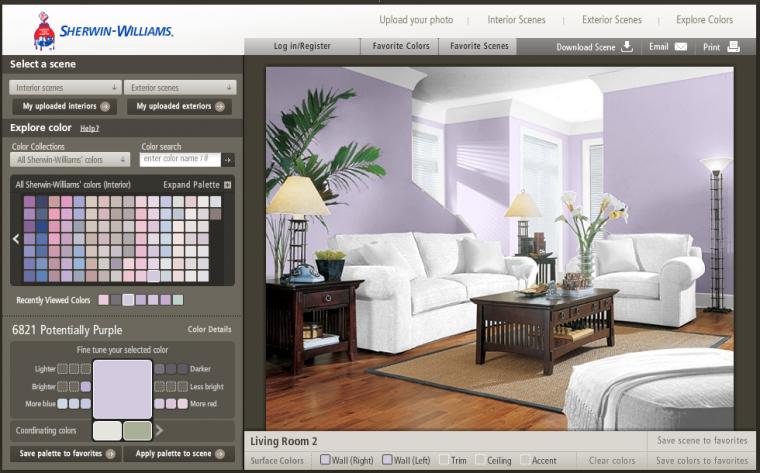Open the Exterior scenes dropdown
Screen dimensions: 760x473
tap(180, 88)
